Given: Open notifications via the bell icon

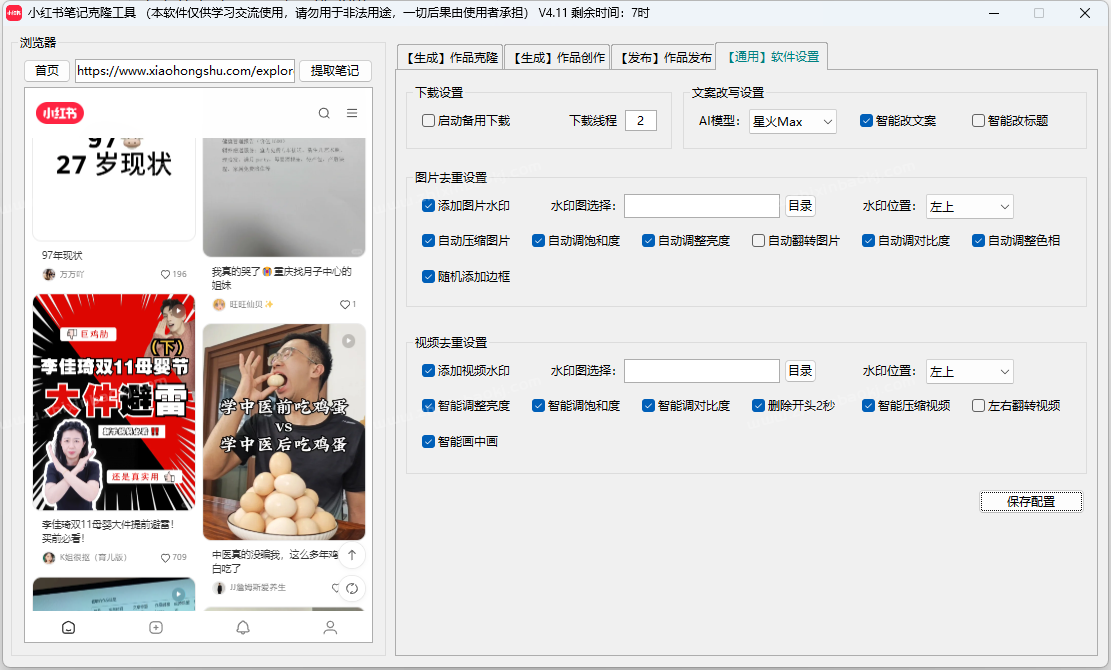Looking at the screenshot, I should (242, 627).
